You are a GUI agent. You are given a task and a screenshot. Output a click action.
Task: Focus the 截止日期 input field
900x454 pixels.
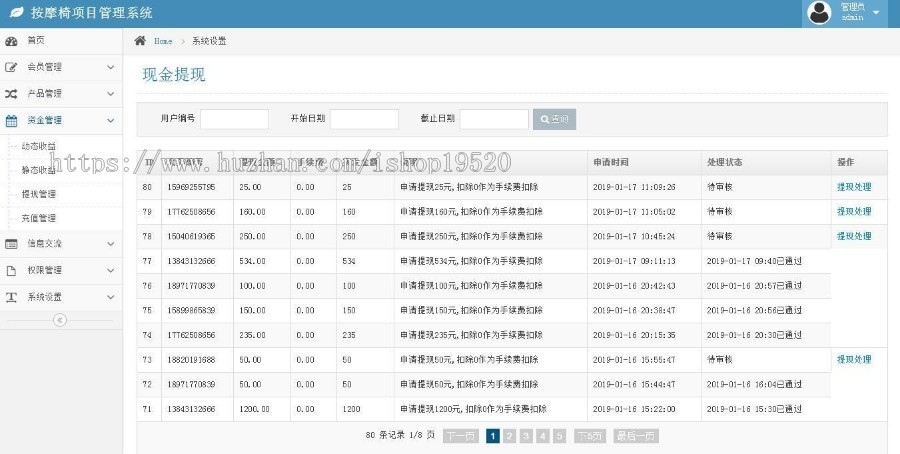pyautogui.click(x=494, y=119)
